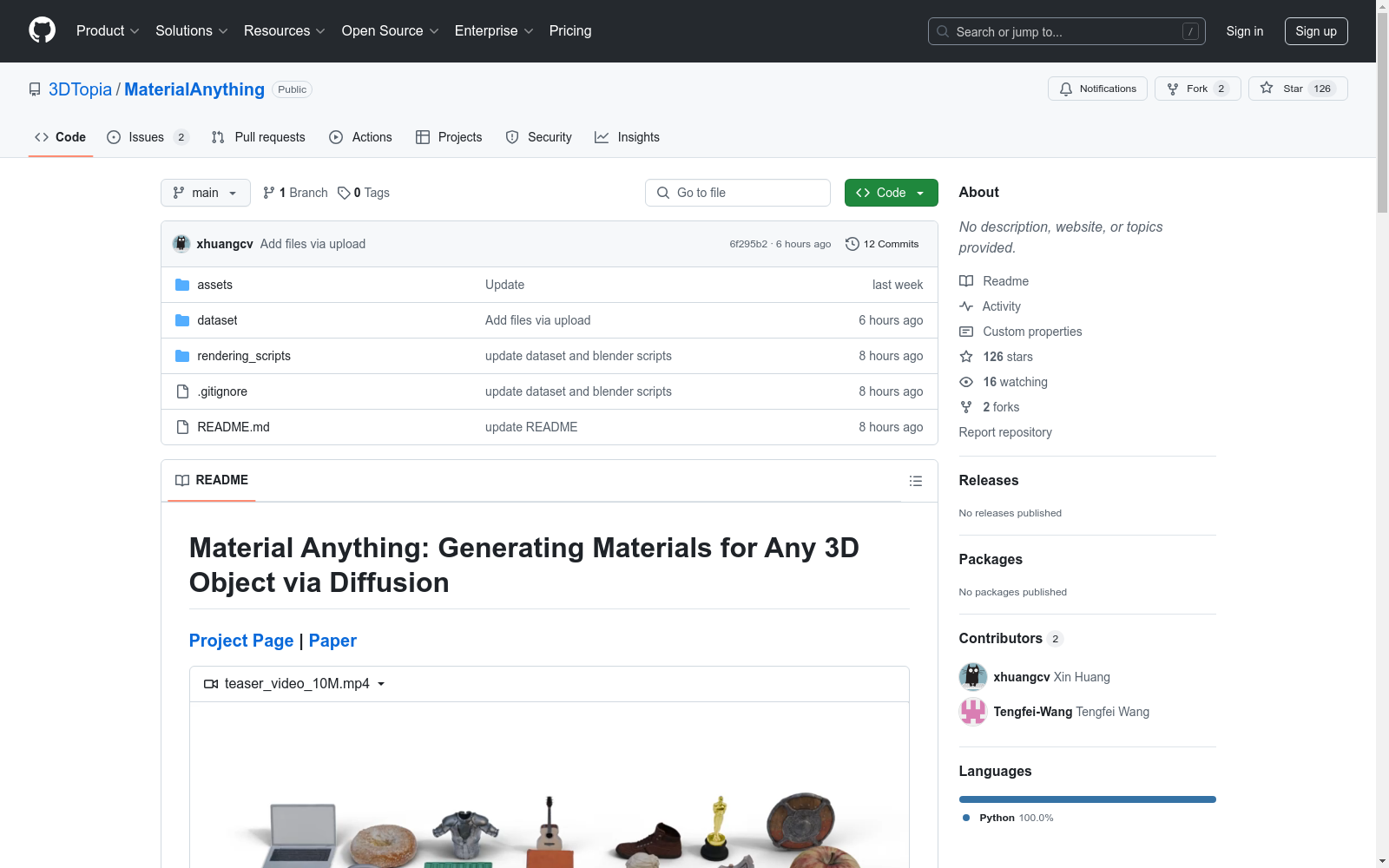Expand the Solutions menu
Screen dimensions: 1389x868
(x=192, y=30)
